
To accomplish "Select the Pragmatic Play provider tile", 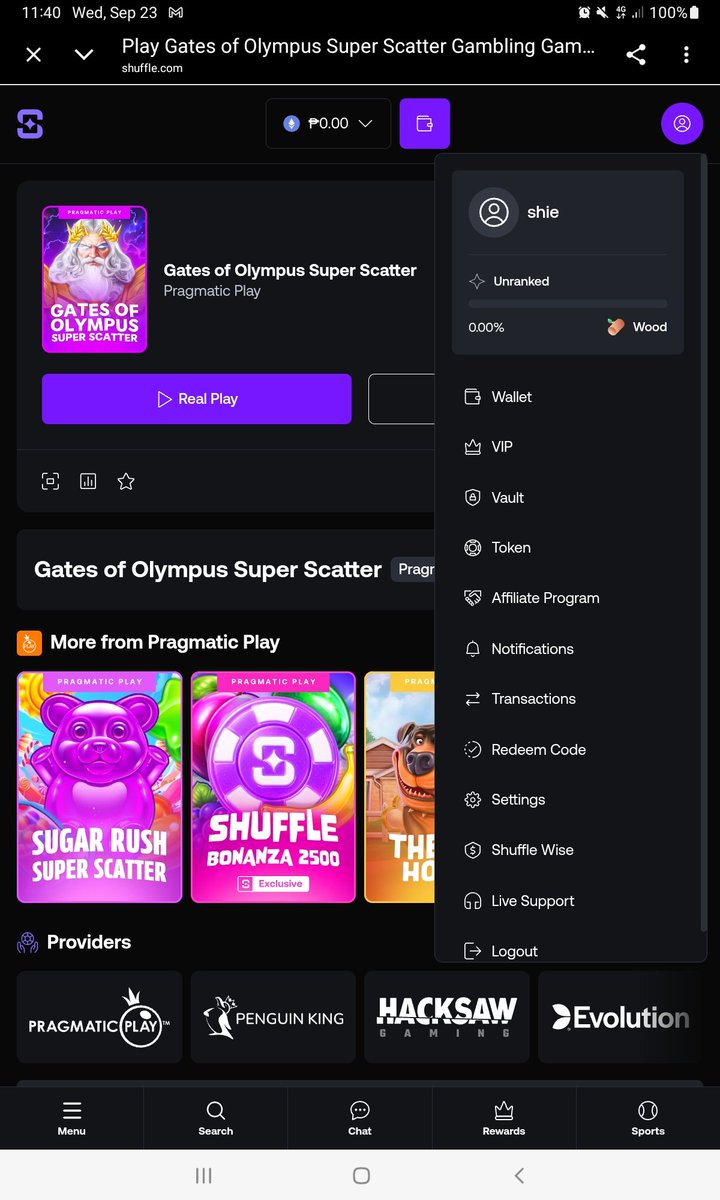I will tap(100, 1017).
